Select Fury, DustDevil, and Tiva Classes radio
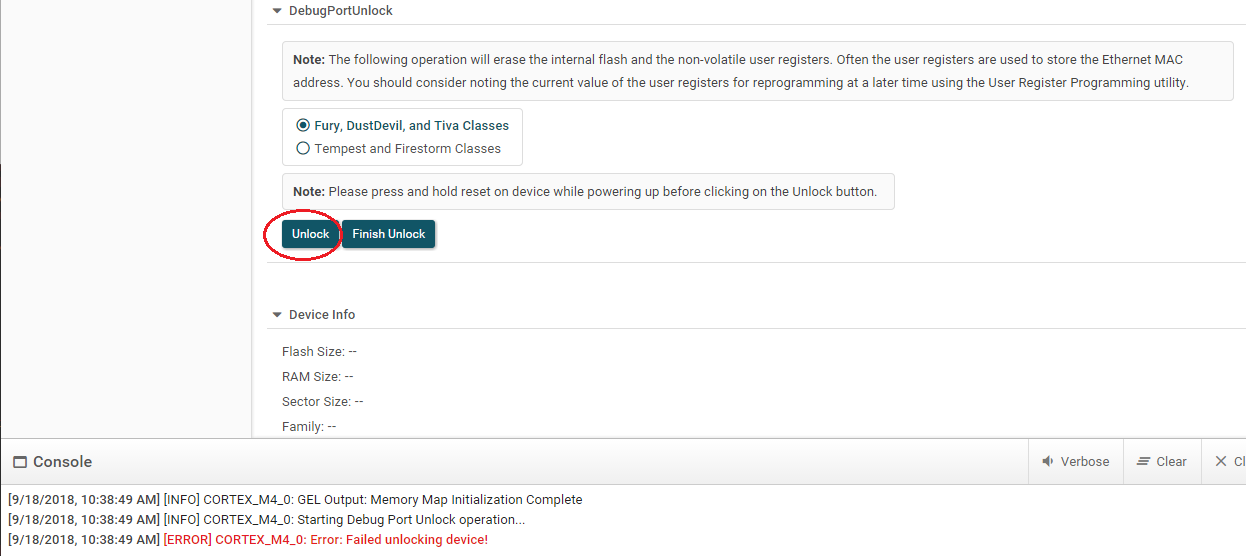This screenshot has width=1246, height=556. (303, 125)
